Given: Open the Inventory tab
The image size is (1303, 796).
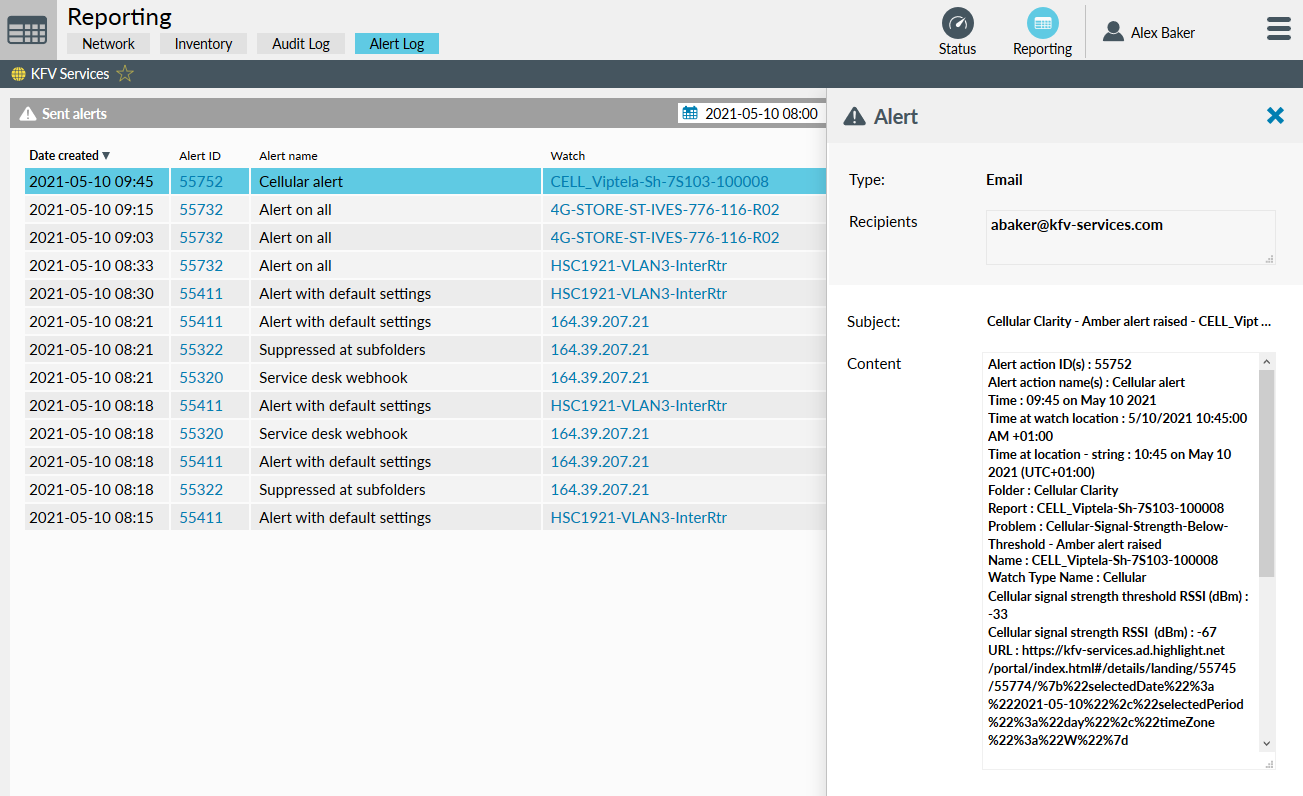Looking at the screenshot, I should pos(203,44).
